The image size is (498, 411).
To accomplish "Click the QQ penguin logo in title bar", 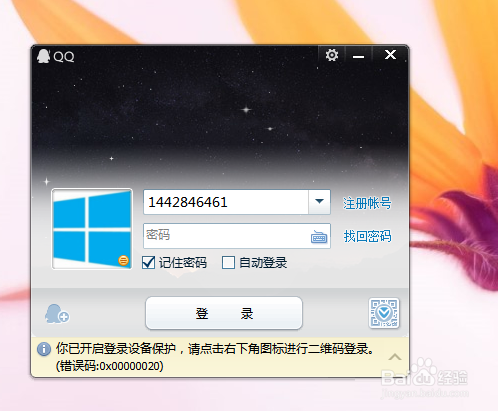I will pos(43,56).
